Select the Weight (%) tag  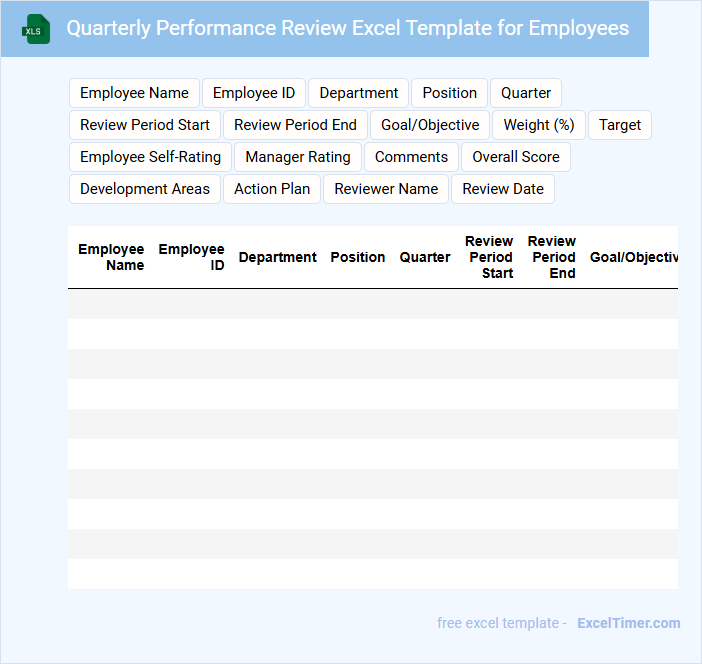click(539, 125)
